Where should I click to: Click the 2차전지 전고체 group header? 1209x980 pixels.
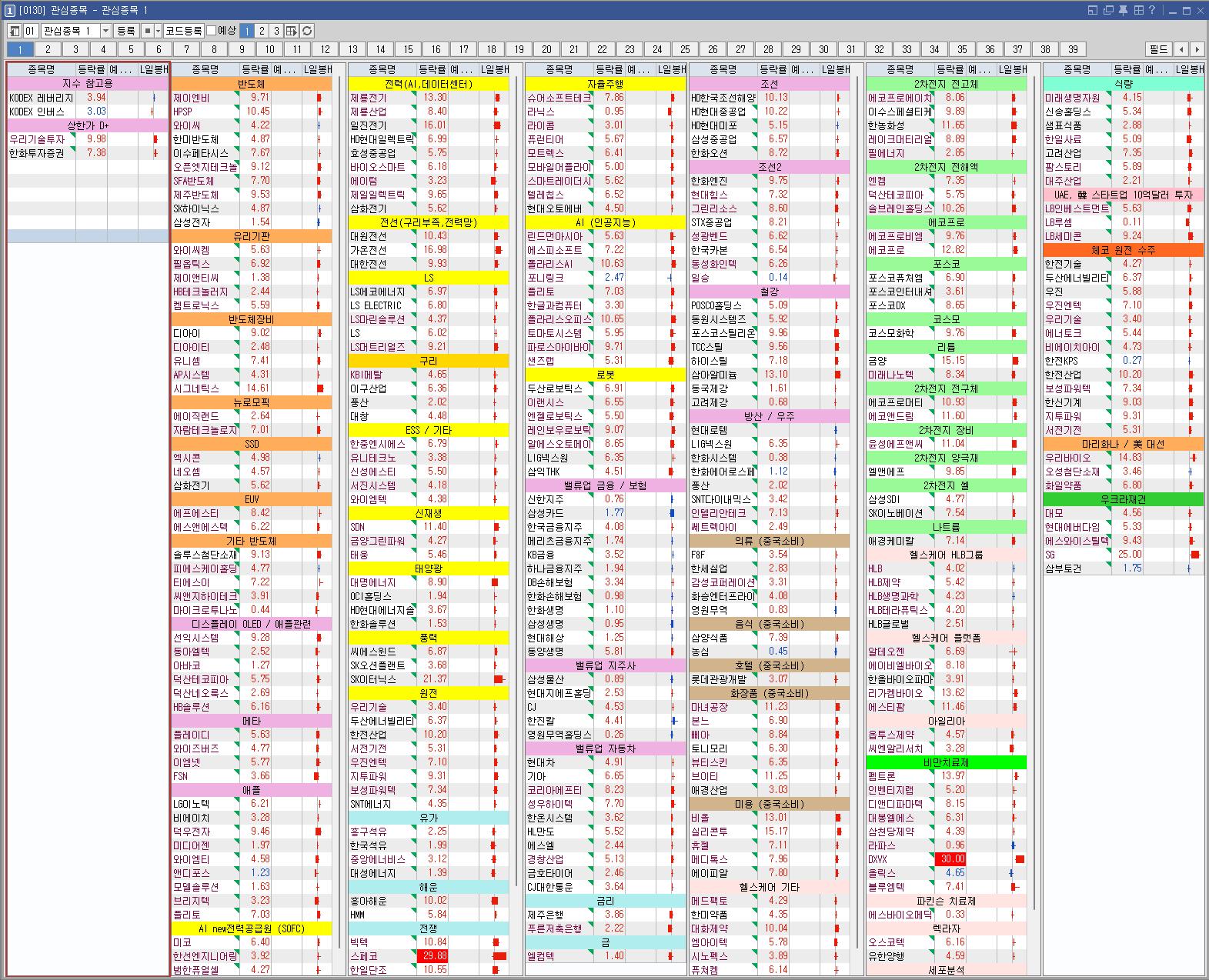[947, 84]
